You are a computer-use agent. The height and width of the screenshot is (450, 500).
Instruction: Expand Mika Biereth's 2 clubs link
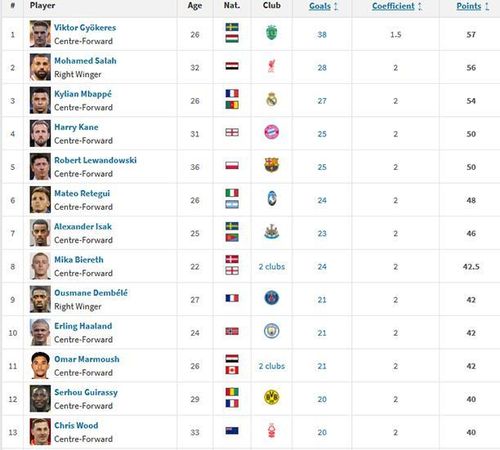(x=272, y=267)
